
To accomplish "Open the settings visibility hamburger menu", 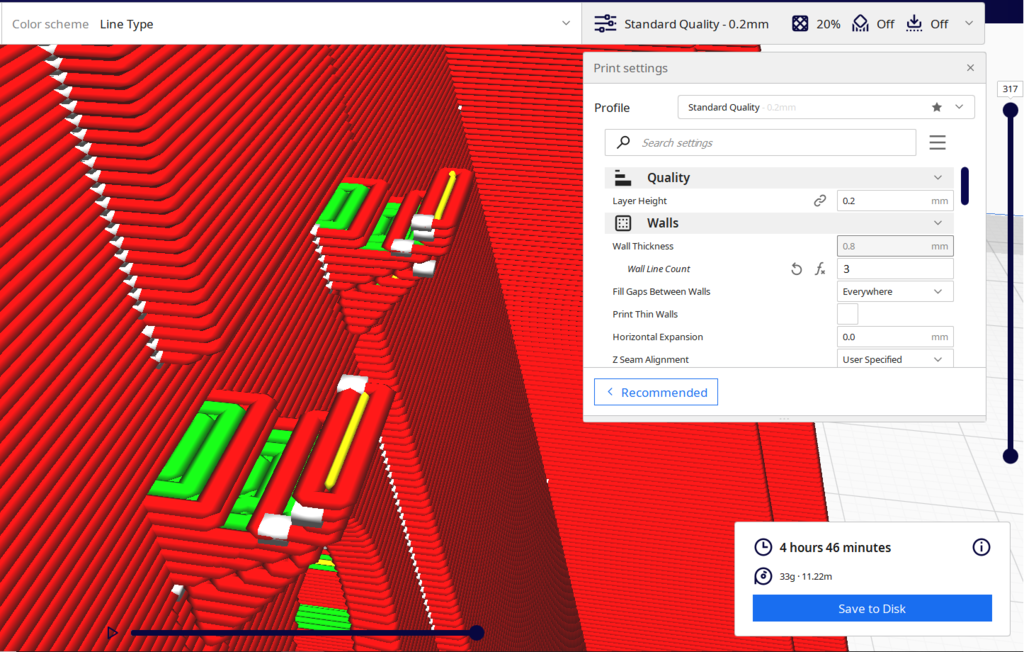I will (x=937, y=143).
